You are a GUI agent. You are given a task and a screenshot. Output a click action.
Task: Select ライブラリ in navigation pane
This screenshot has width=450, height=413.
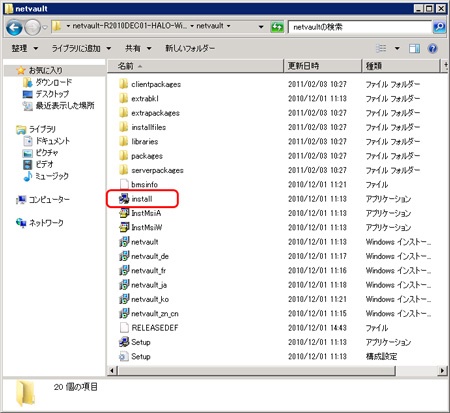click(x=42, y=129)
